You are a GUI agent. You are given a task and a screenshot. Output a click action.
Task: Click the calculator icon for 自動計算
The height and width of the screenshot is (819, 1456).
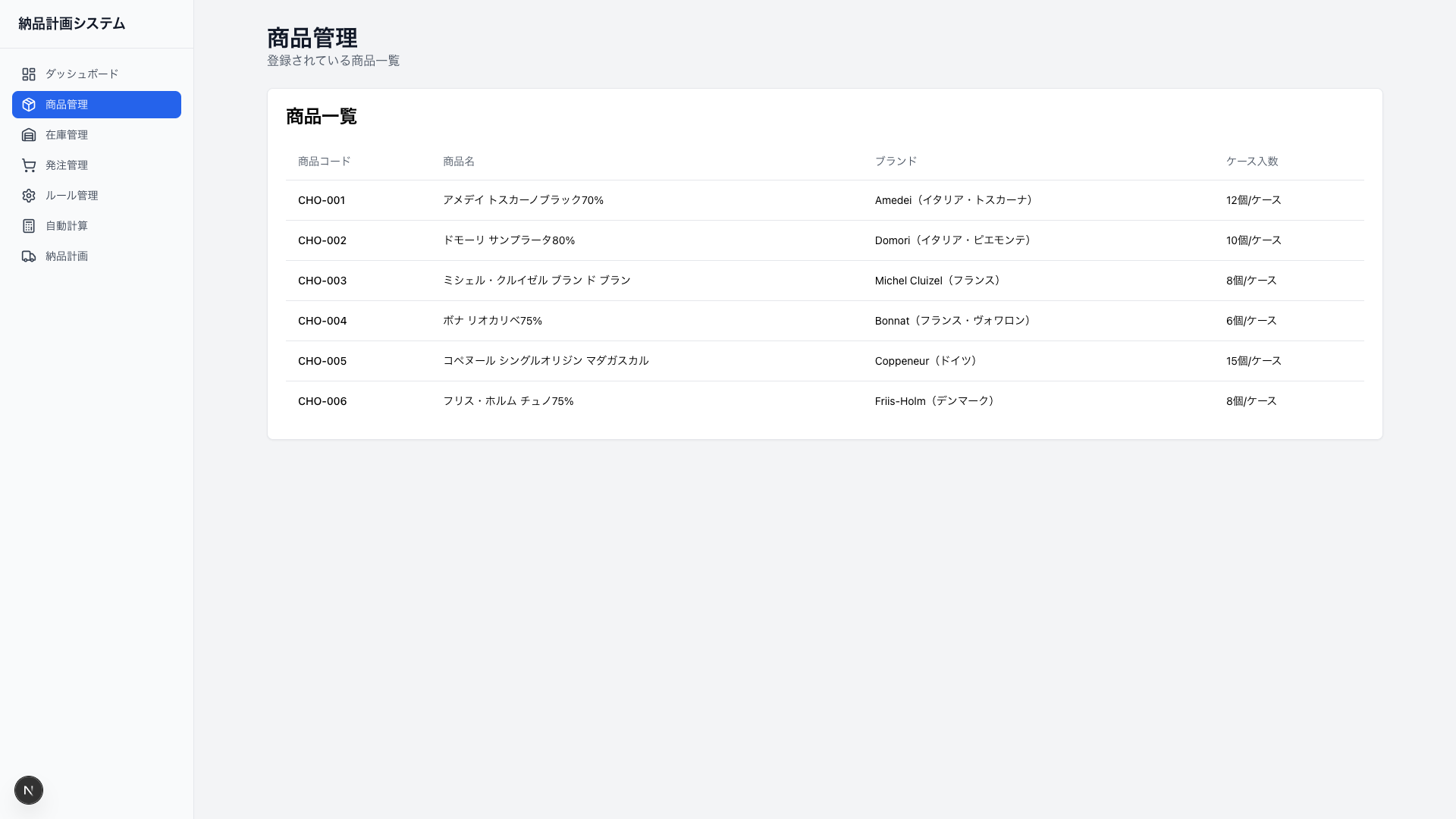click(29, 226)
